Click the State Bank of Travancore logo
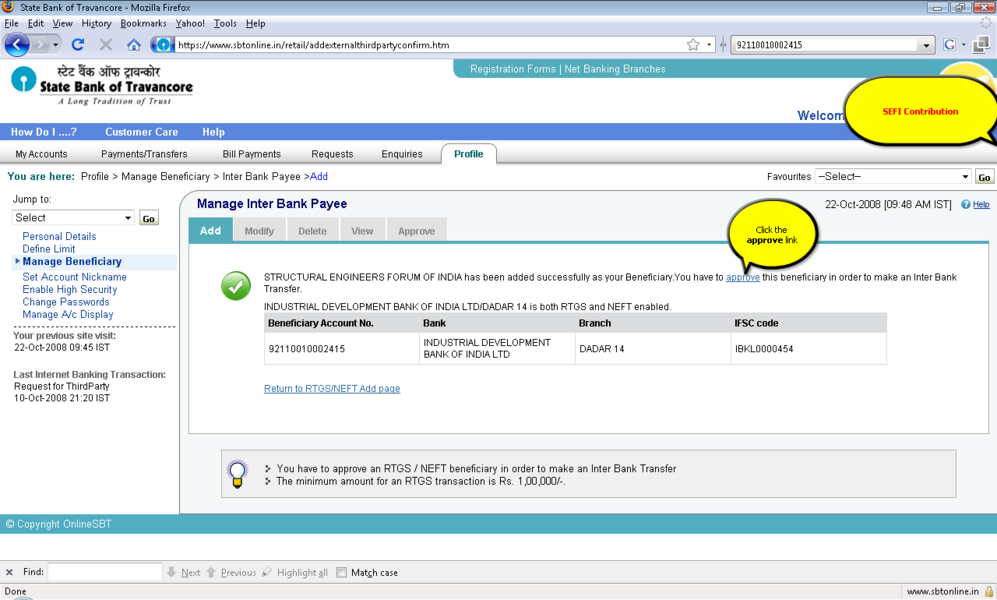This screenshot has width=997, height=600. point(101,84)
